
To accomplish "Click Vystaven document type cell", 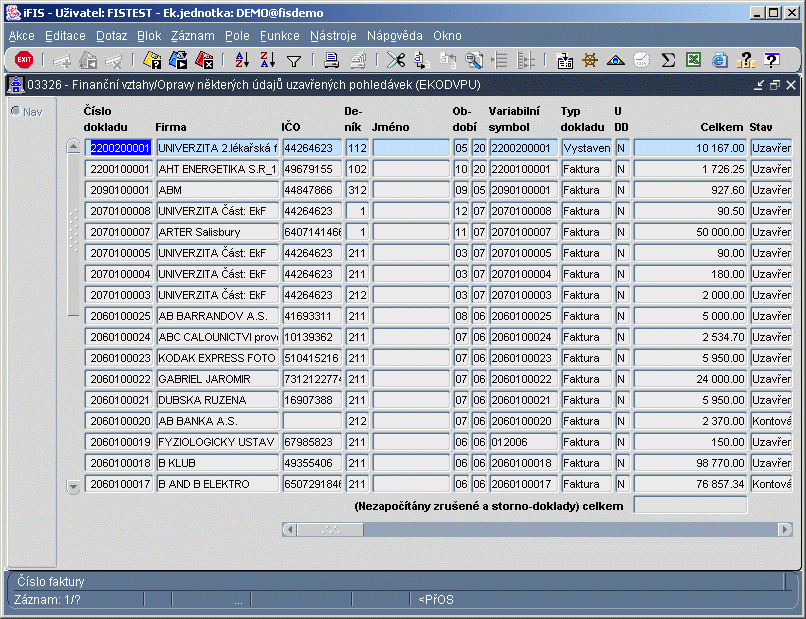I will (x=587, y=148).
